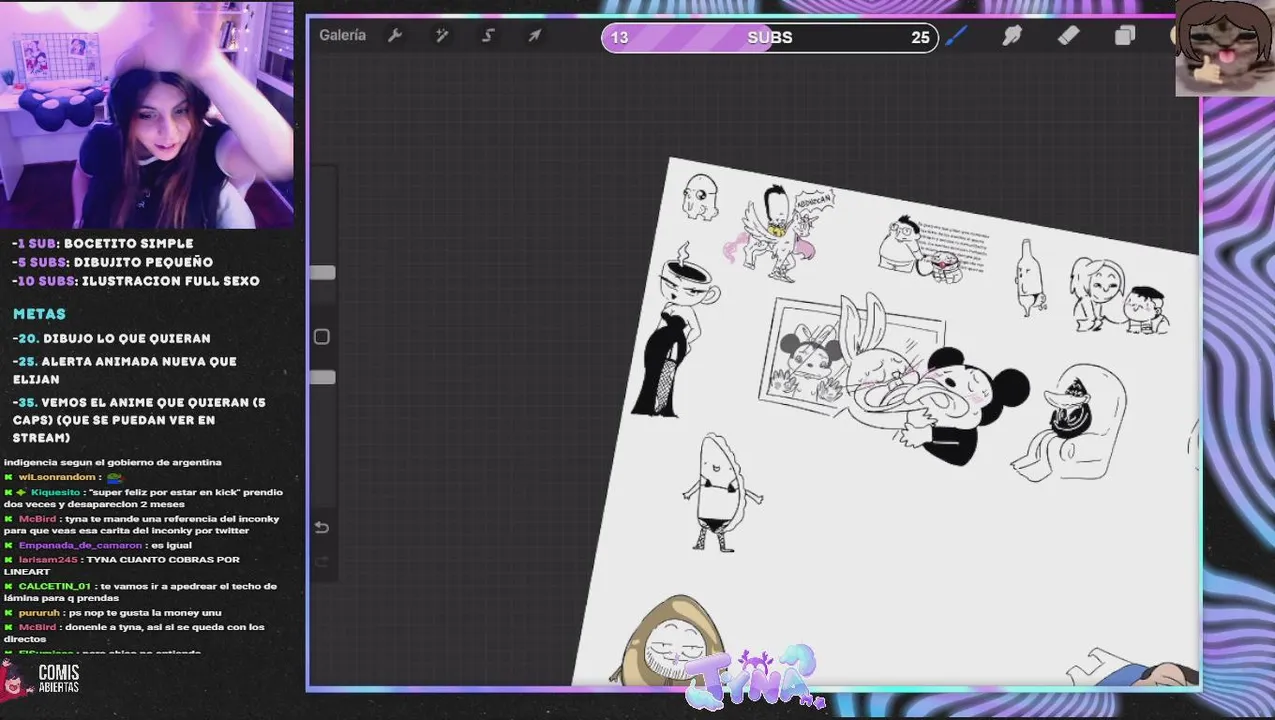The image size is (1275, 720).
Task: Click the number 25 on subs bar
Action: [920, 38]
